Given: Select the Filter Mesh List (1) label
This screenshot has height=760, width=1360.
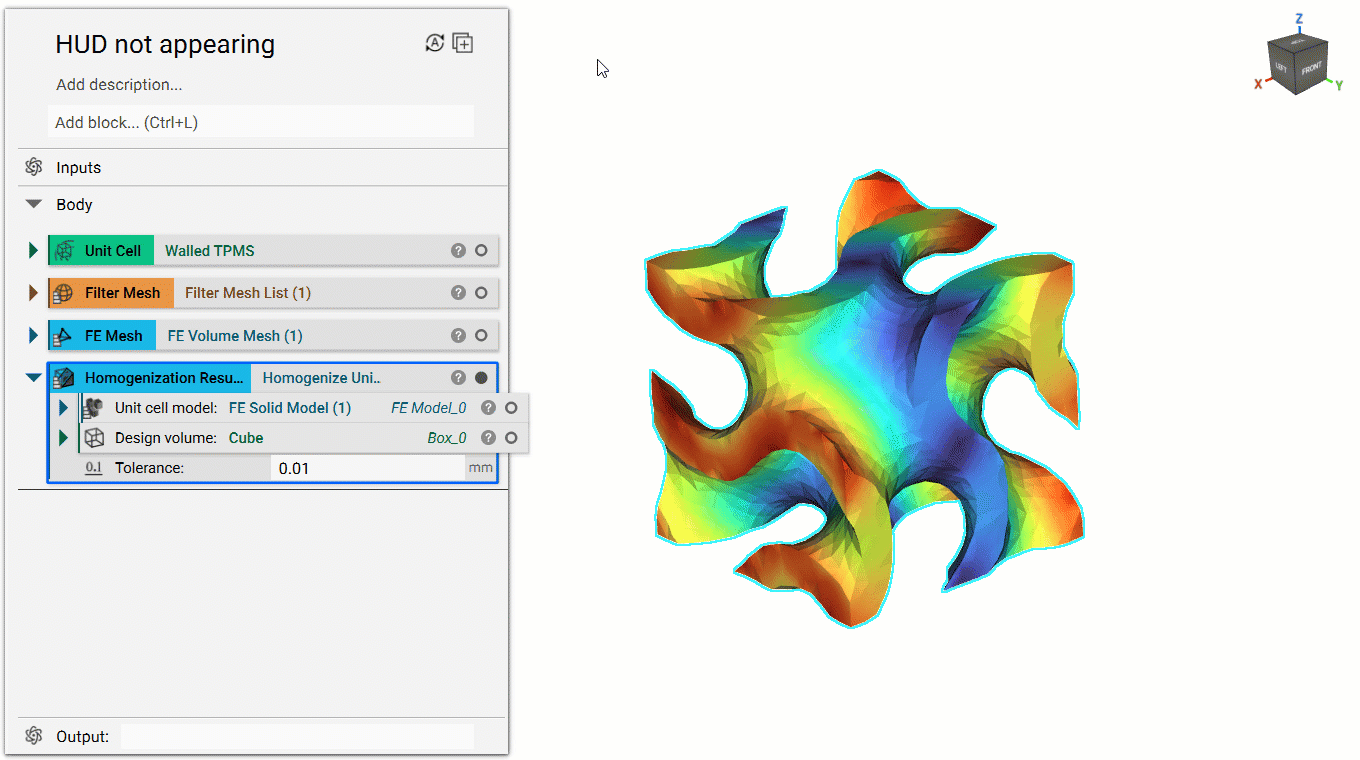Looking at the screenshot, I should (248, 293).
